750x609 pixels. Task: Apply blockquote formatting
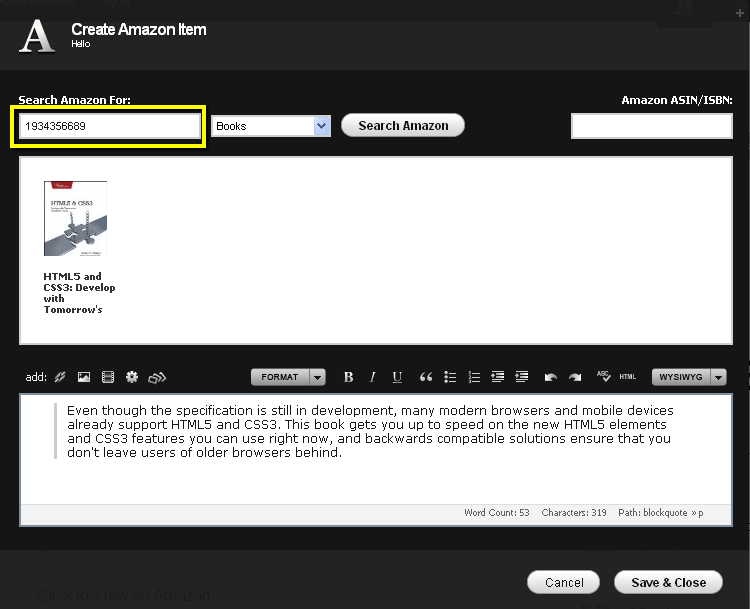[426, 377]
